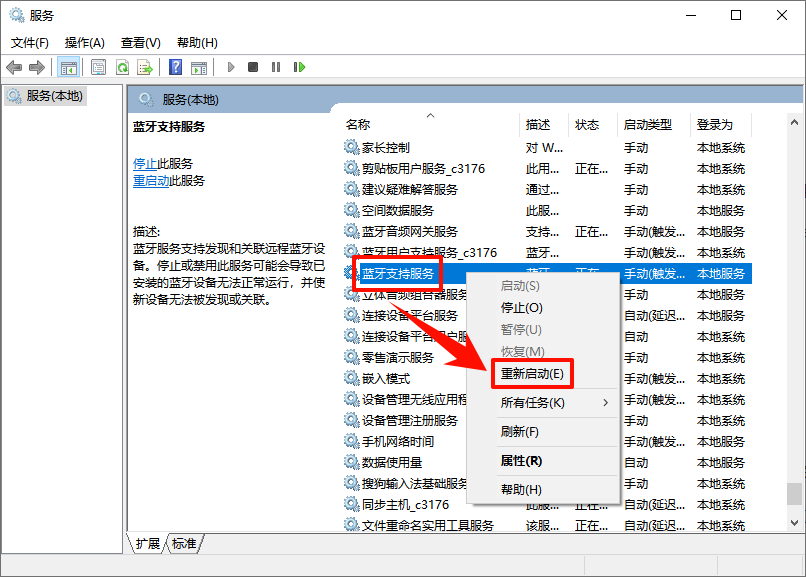
Task: Click the Stop service square icon
Action: coord(253,67)
